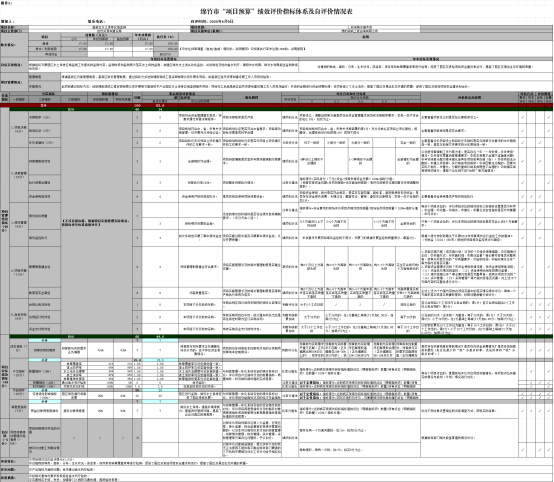
Task: Click first indicator row's last-column checkmark
Action: tap(548, 117)
